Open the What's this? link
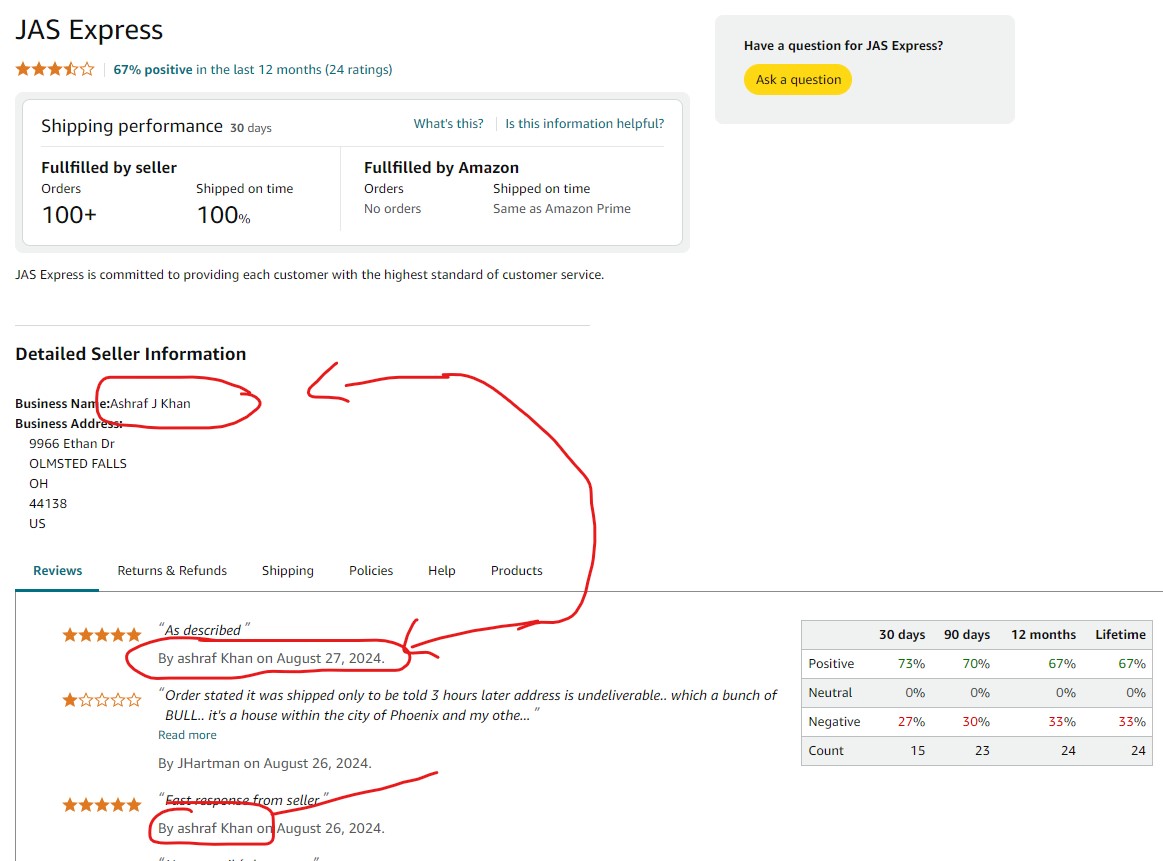This screenshot has width=1163, height=861. (x=448, y=124)
